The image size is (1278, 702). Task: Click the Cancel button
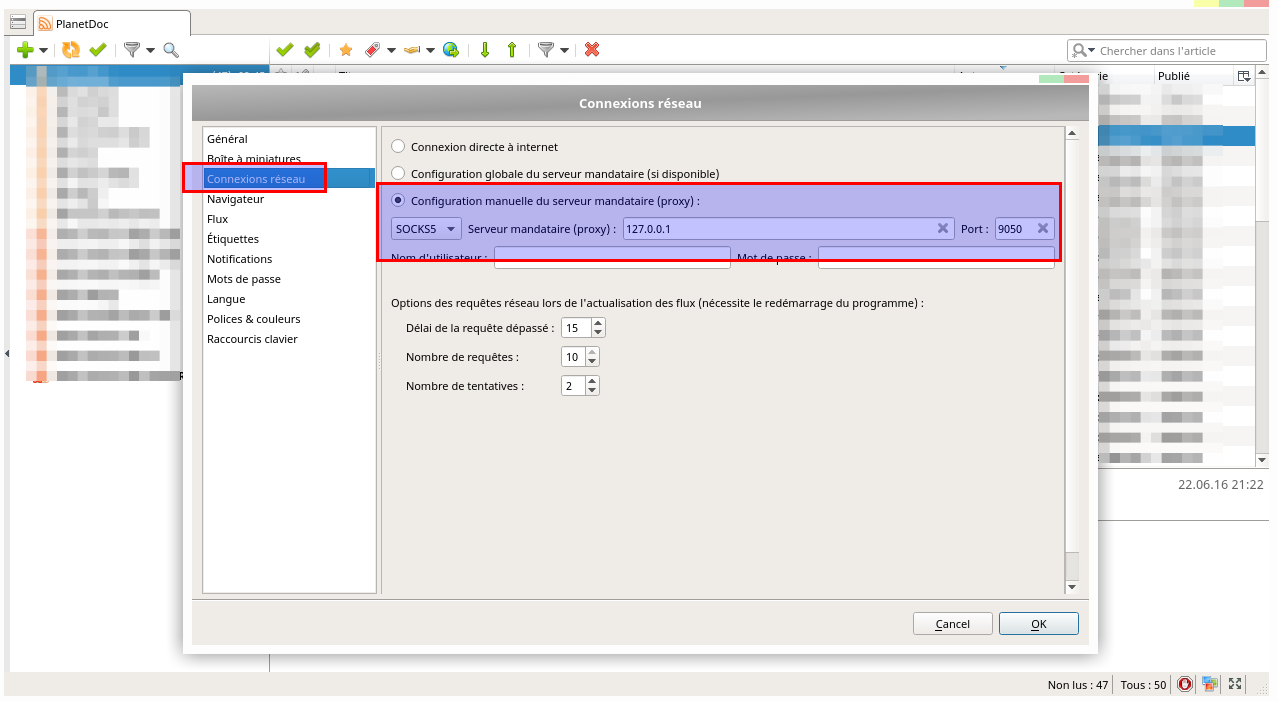(953, 624)
